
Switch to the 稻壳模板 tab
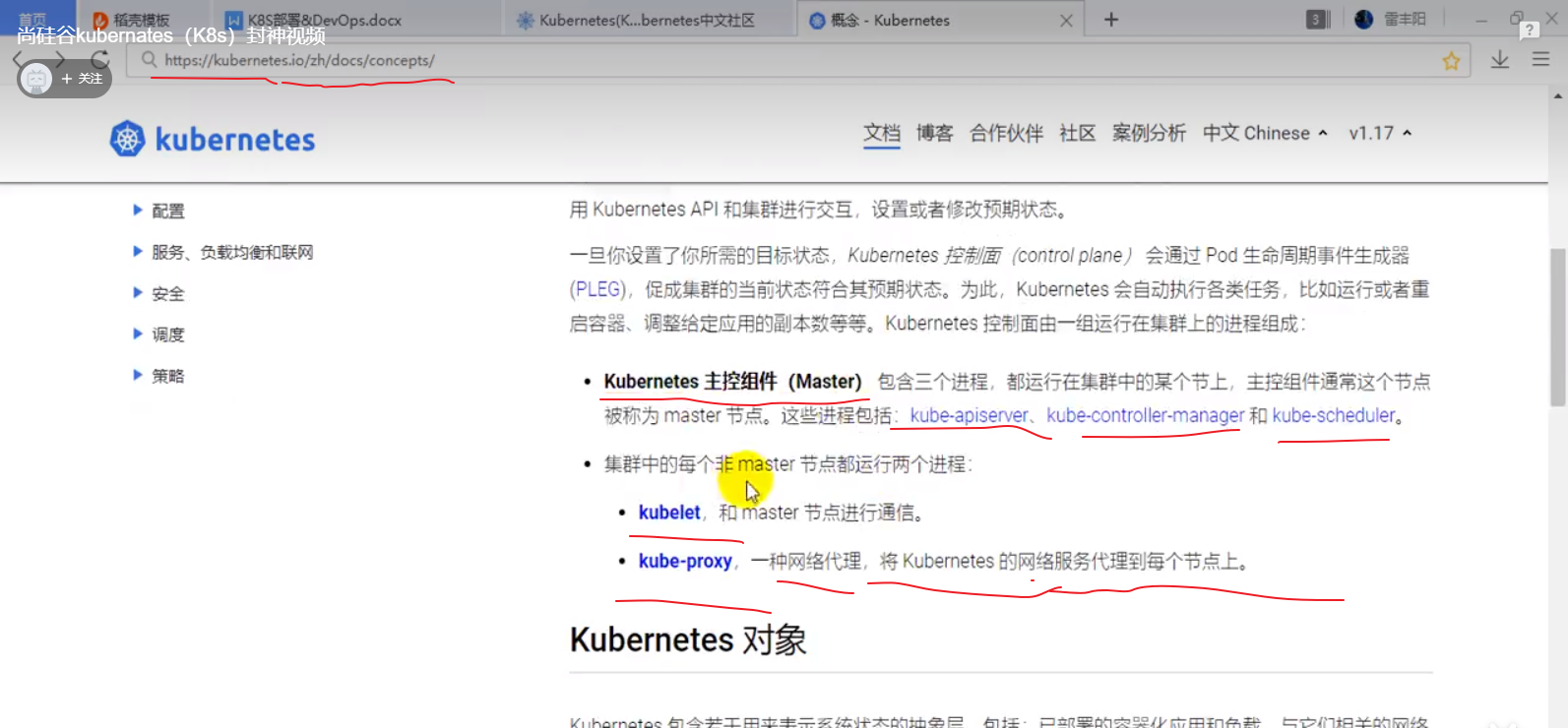142,20
